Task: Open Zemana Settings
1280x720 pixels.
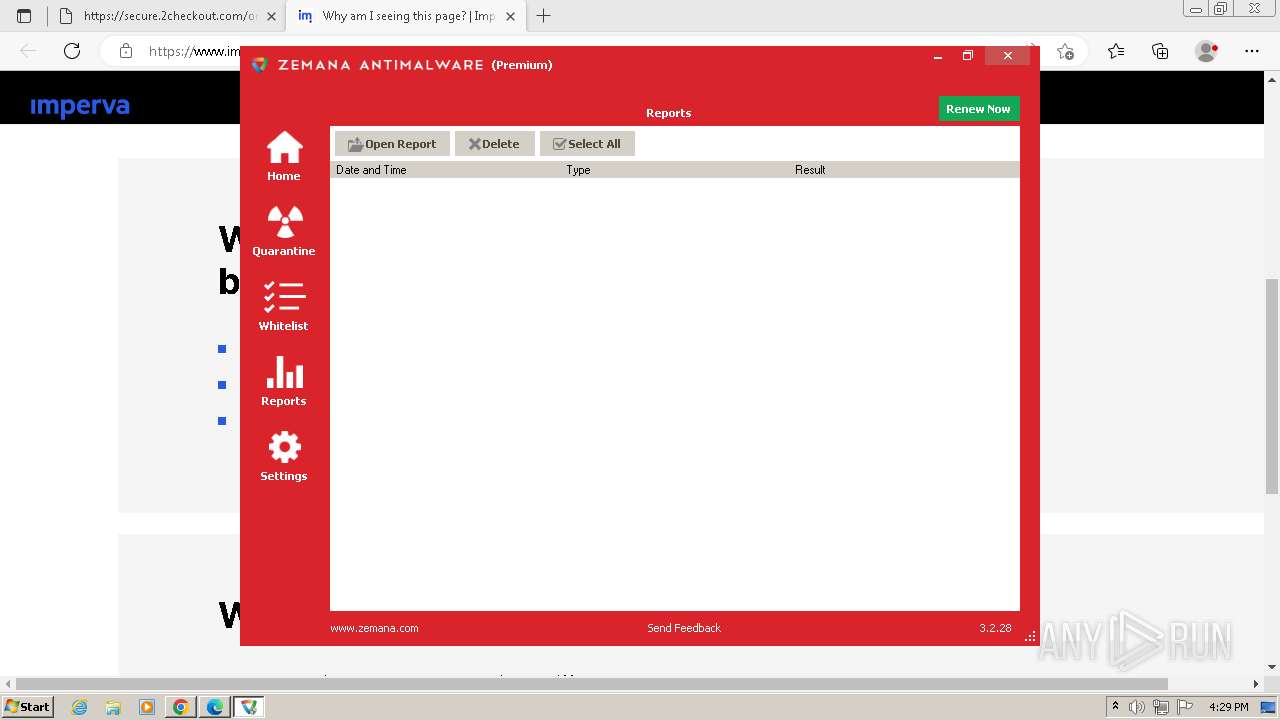Action: (x=284, y=457)
